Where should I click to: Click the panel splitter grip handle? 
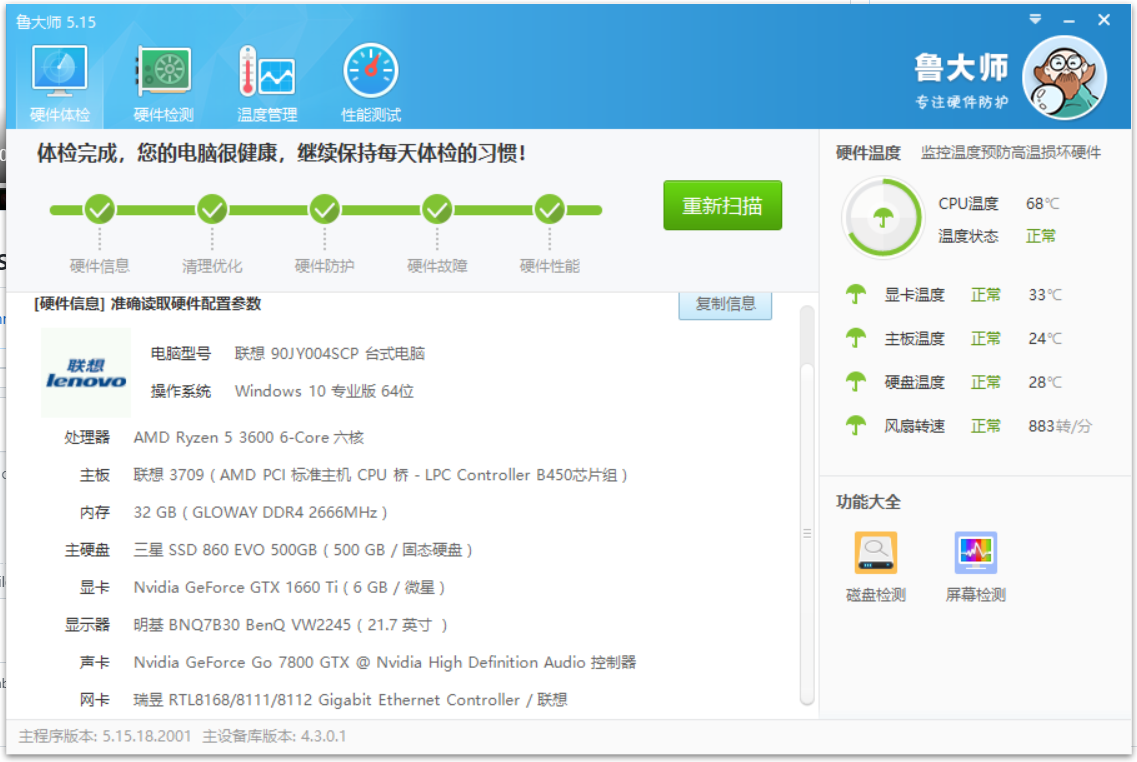(x=807, y=533)
